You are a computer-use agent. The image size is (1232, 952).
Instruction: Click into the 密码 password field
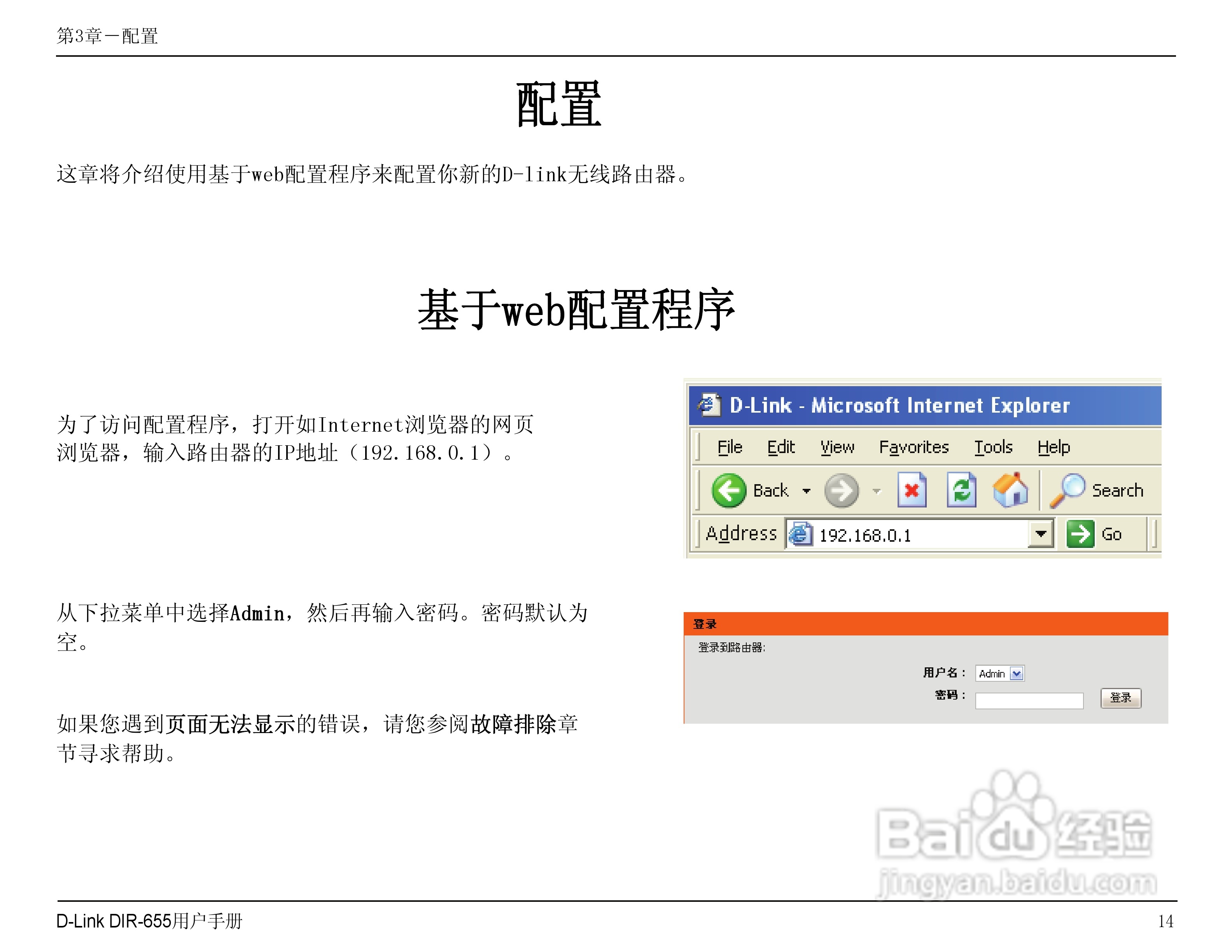[1029, 700]
